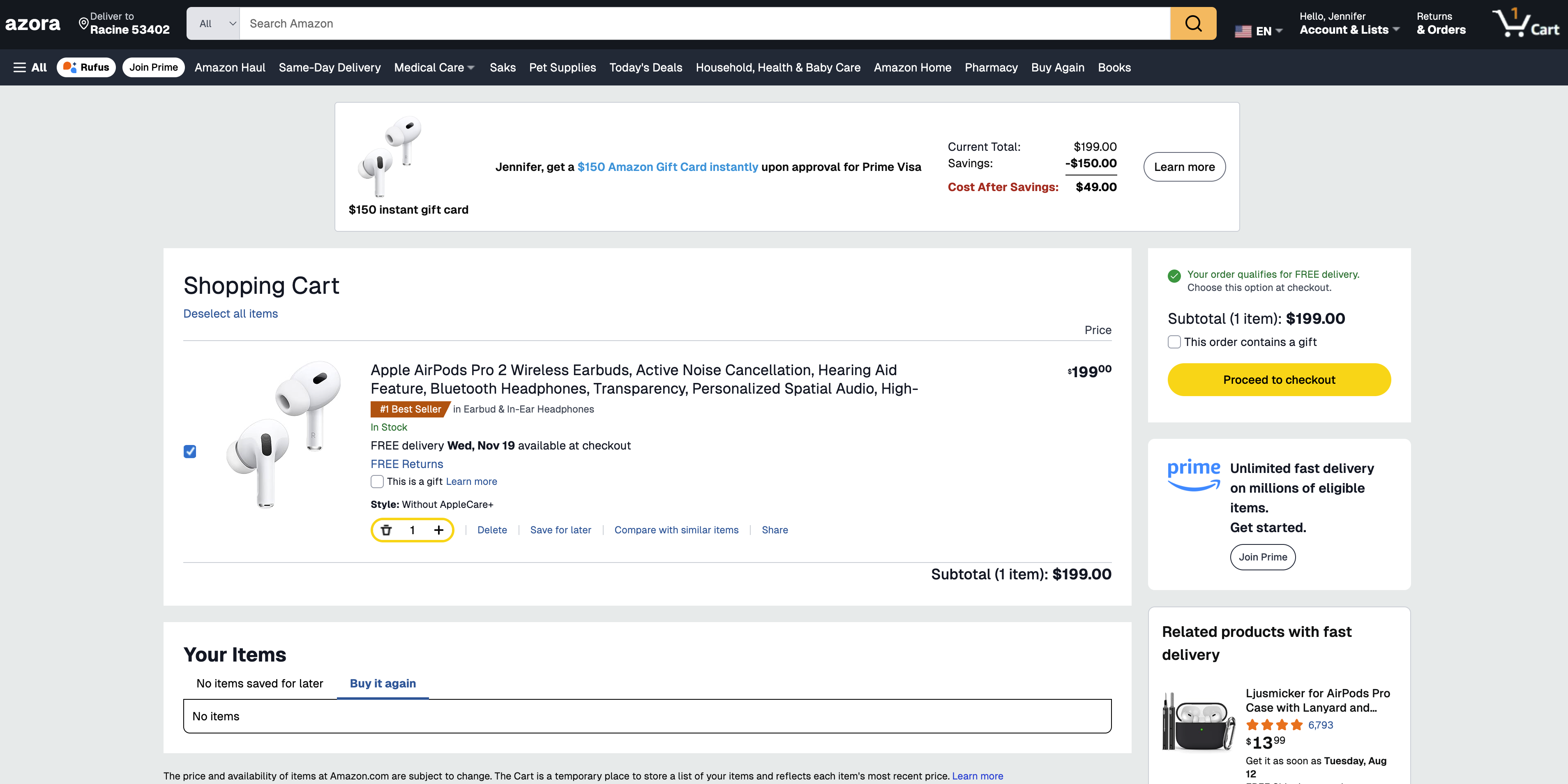Open the search category All dropdown
The width and height of the screenshot is (1568, 784).
click(x=213, y=24)
